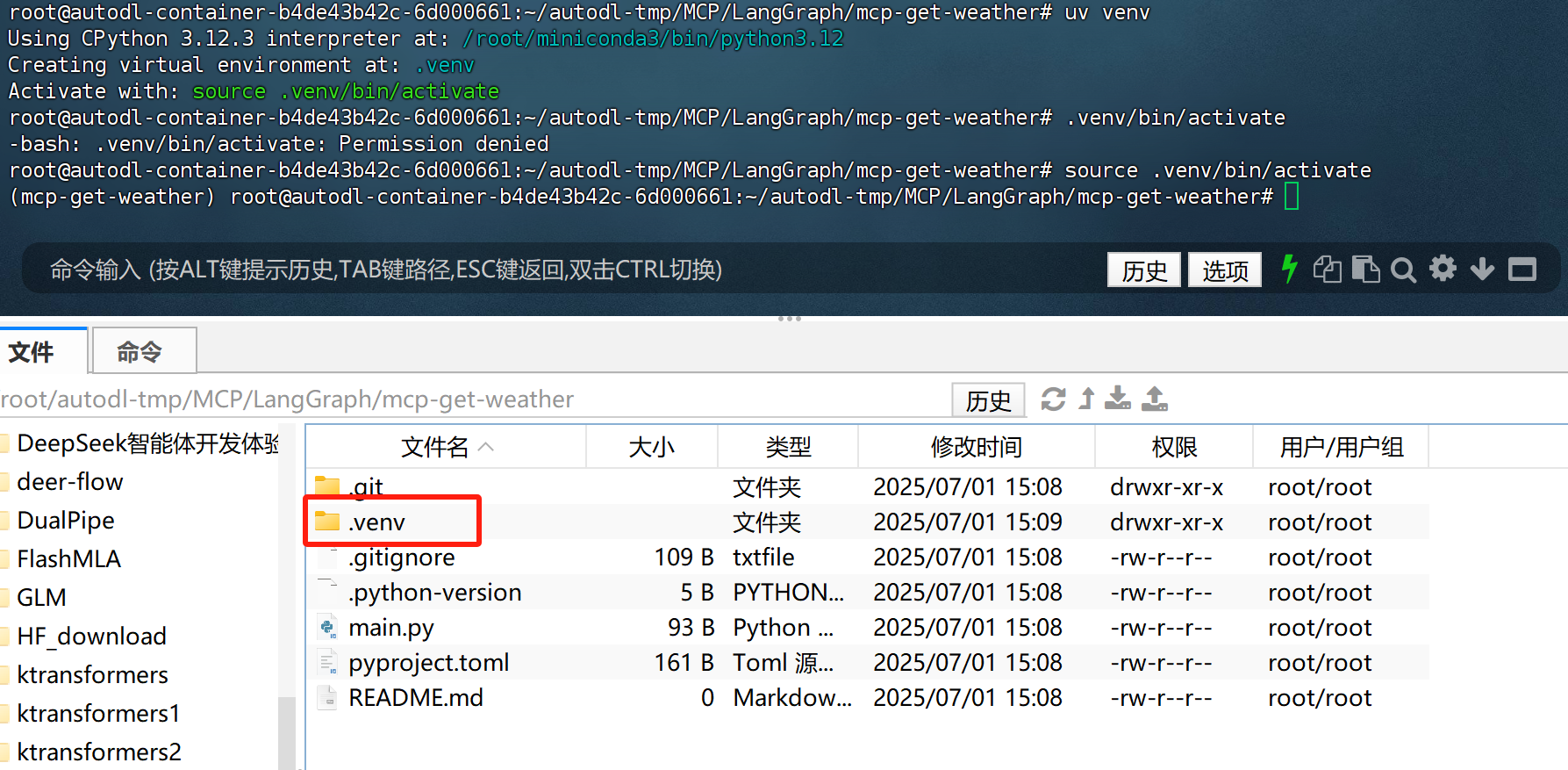Click the upload file icon
Viewport: 1568px width, 770px height.
point(1155,399)
